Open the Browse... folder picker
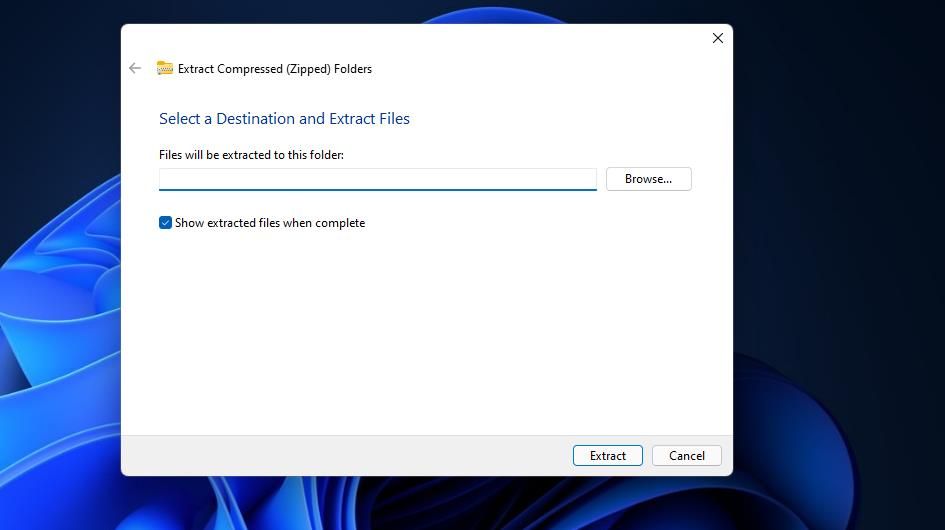This screenshot has height=530, width=945. pyautogui.click(x=648, y=179)
